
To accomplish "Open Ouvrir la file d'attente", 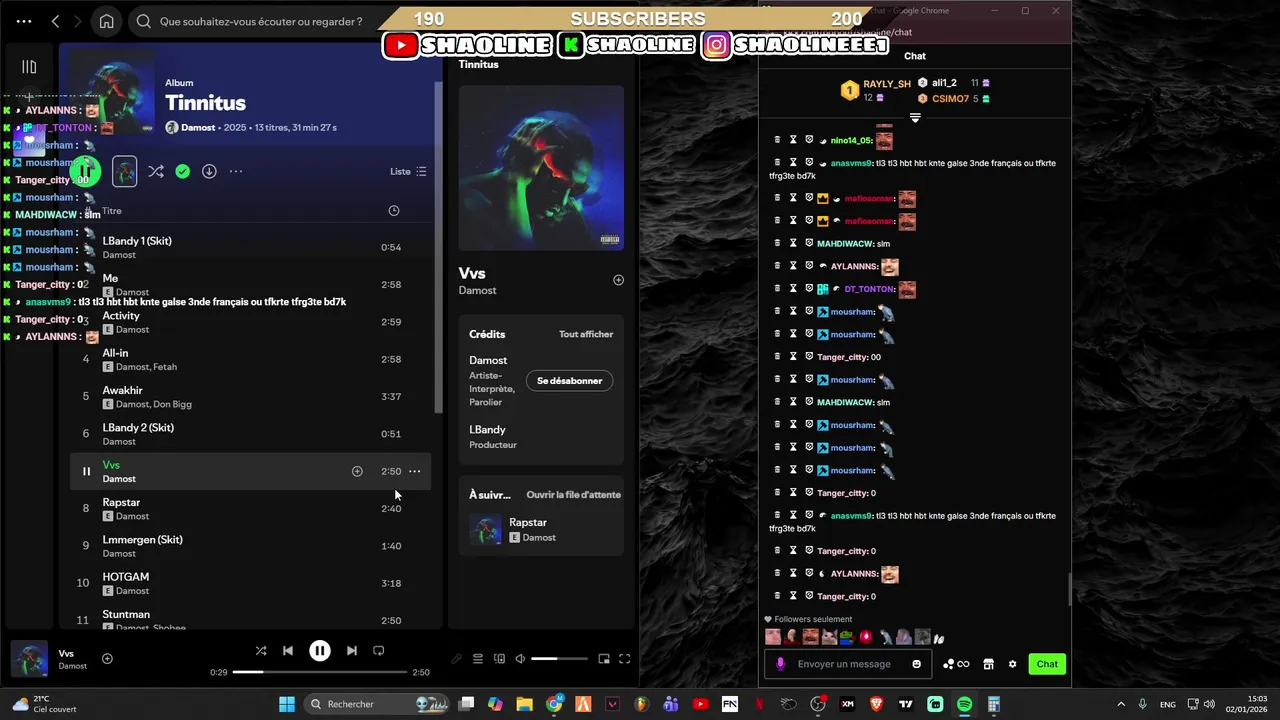I will pos(574,495).
